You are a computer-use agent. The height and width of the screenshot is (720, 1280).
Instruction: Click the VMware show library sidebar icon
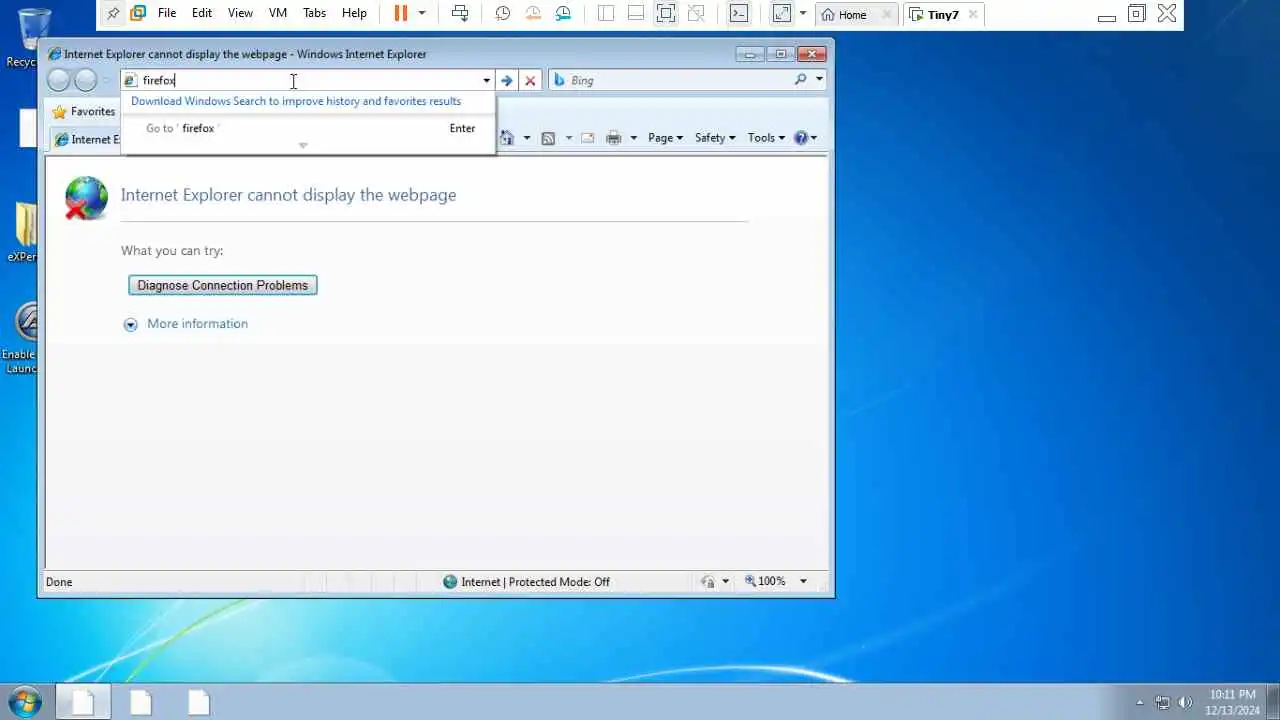(x=606, y=13)
